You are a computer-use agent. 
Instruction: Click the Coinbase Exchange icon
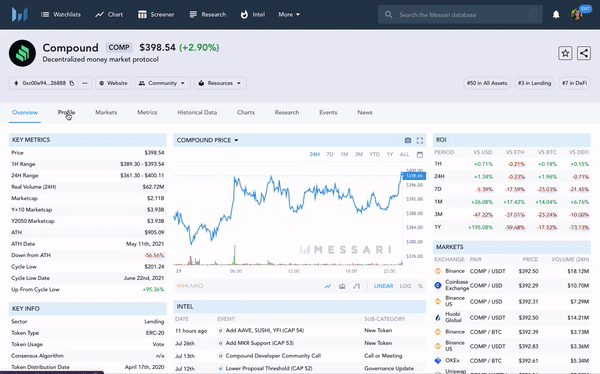tap(438, 285)
